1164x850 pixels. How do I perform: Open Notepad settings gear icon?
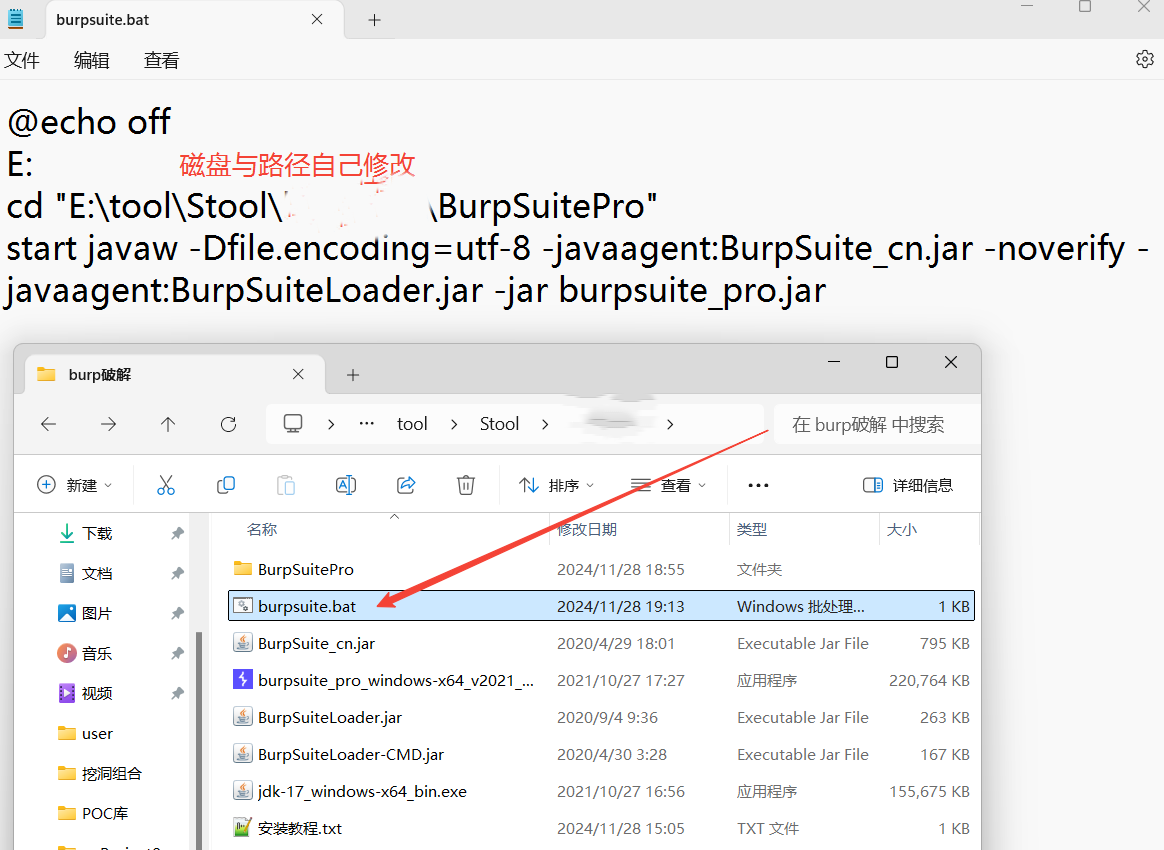(x=1145, y=59)
